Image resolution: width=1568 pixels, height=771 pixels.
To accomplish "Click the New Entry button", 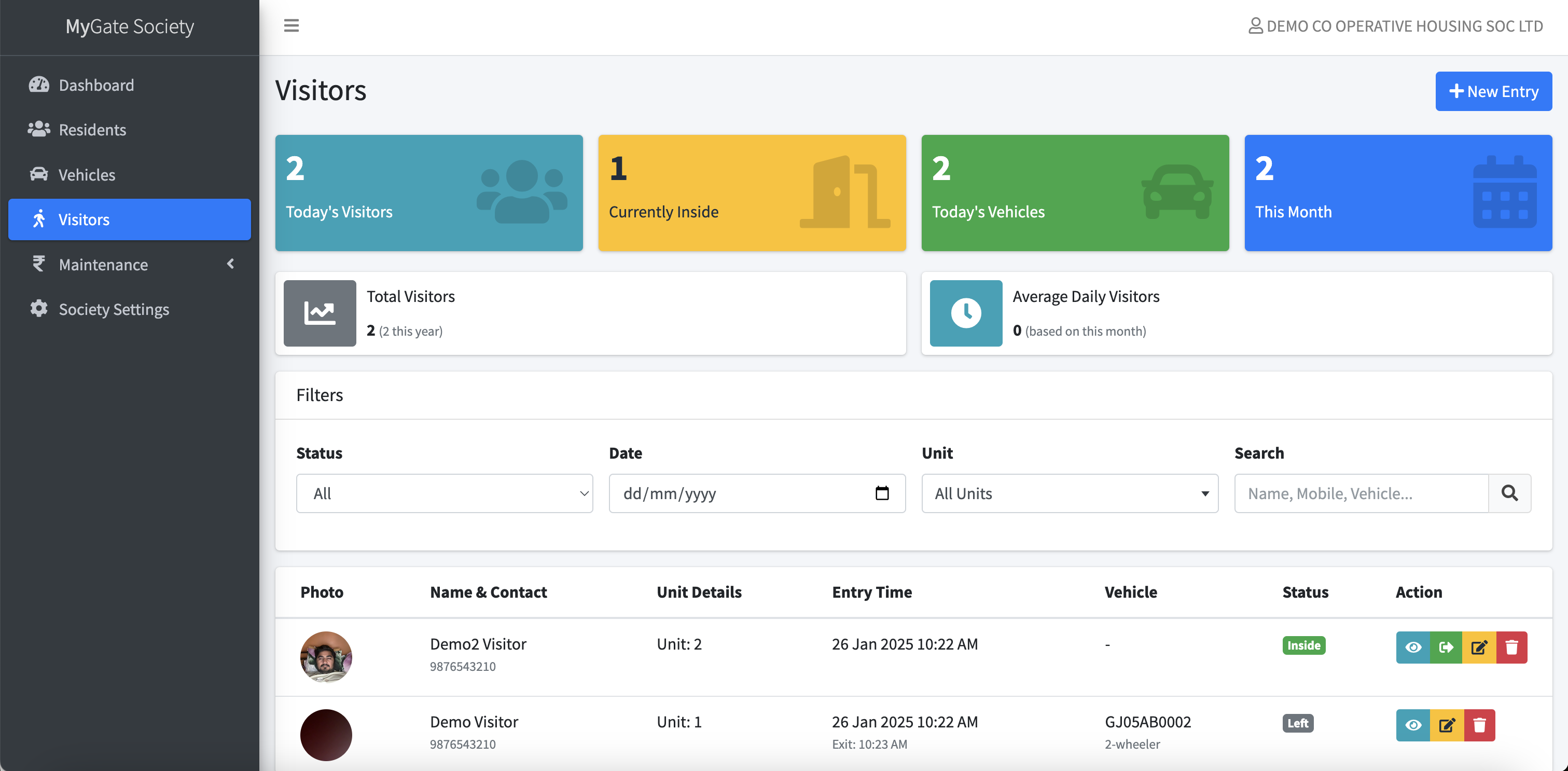I will pyautogui.click(x=1493, y=91).
